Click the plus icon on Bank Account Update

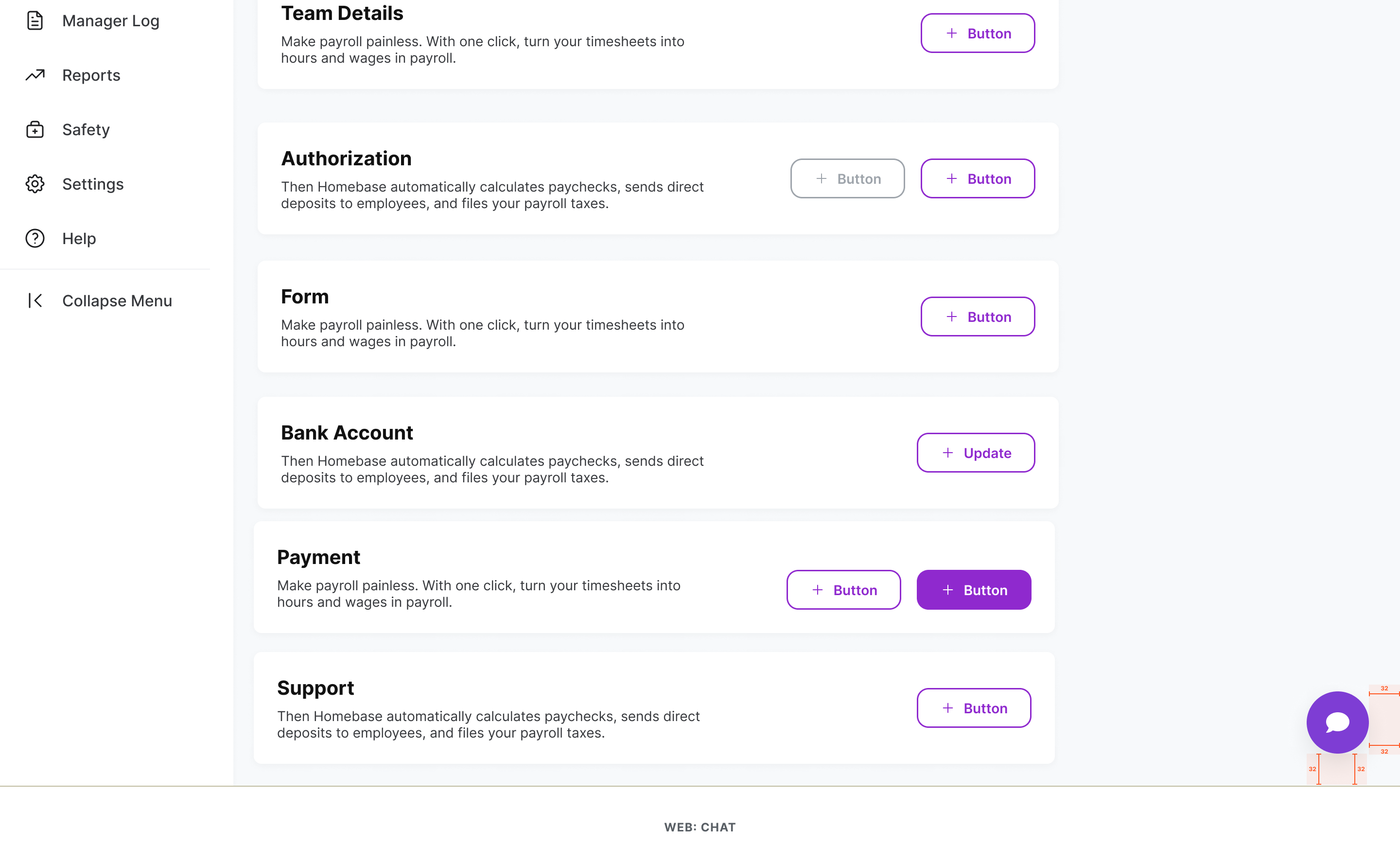coord(948,453)
